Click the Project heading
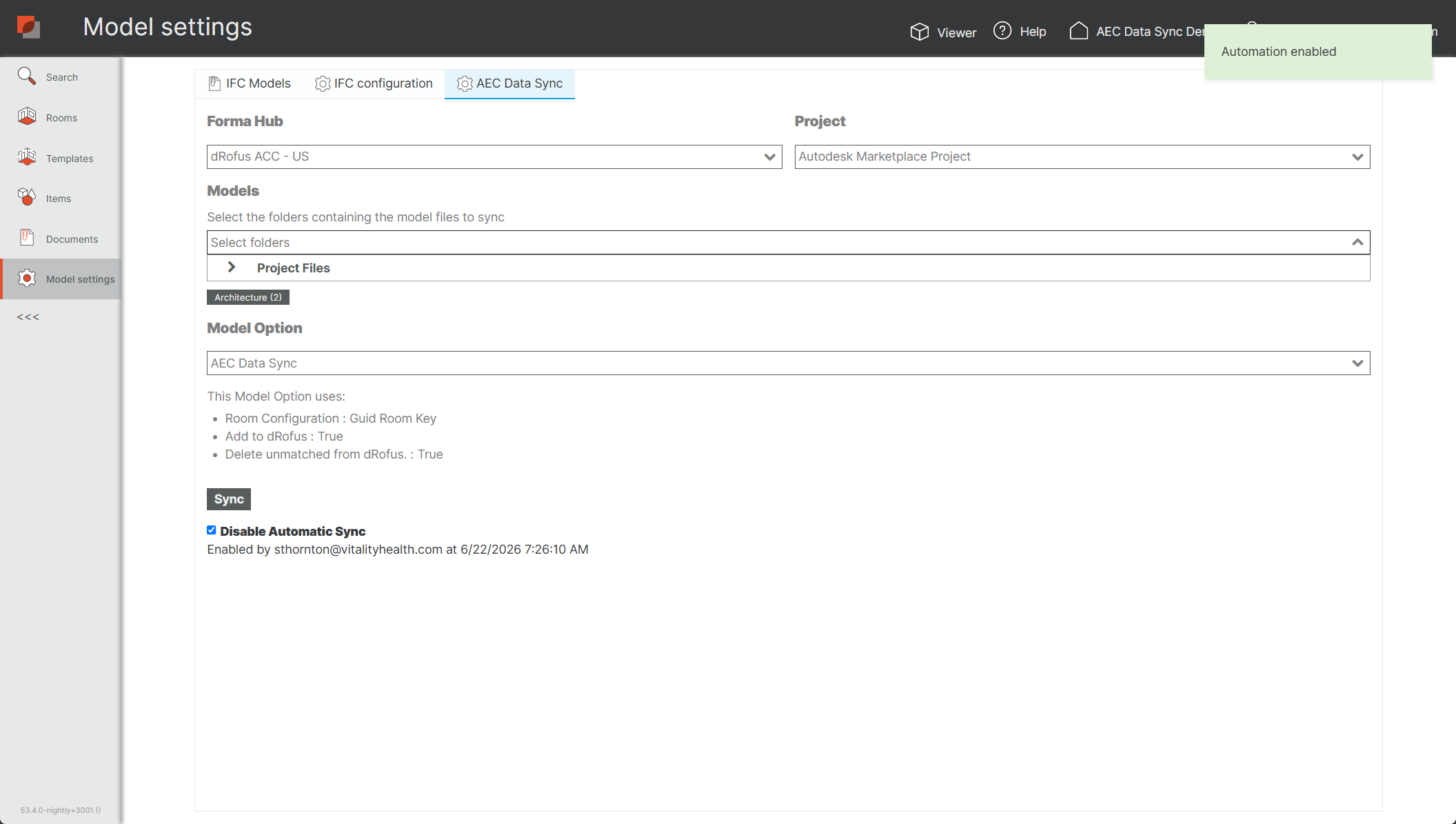The width and height of the screenshot is (1456, 824). [x=820, y=121]
